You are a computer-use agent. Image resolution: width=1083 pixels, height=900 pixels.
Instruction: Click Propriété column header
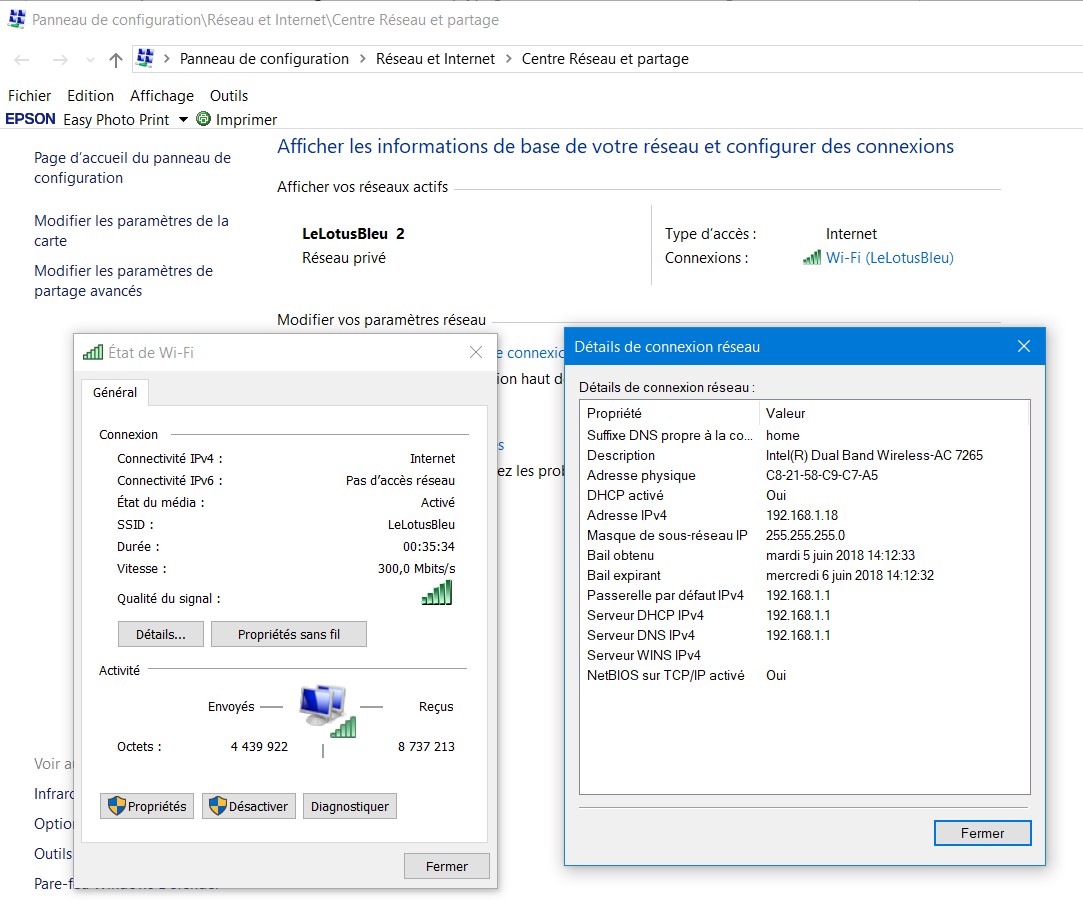(x=670, y=413)
